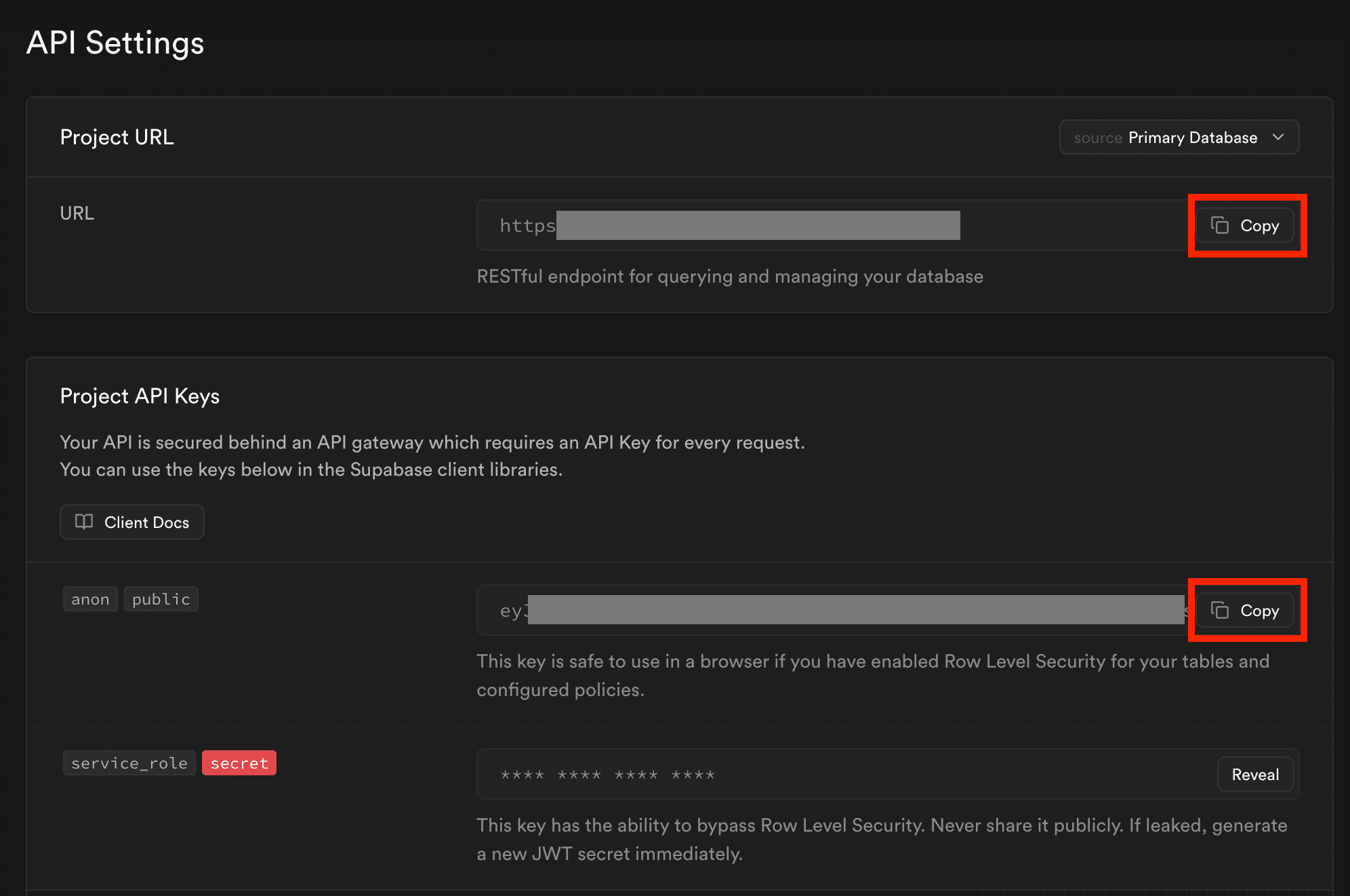Open the source Primary Database dropdown
Viewport: 1350px width, 896px height.
click(x=1178, y=138)
